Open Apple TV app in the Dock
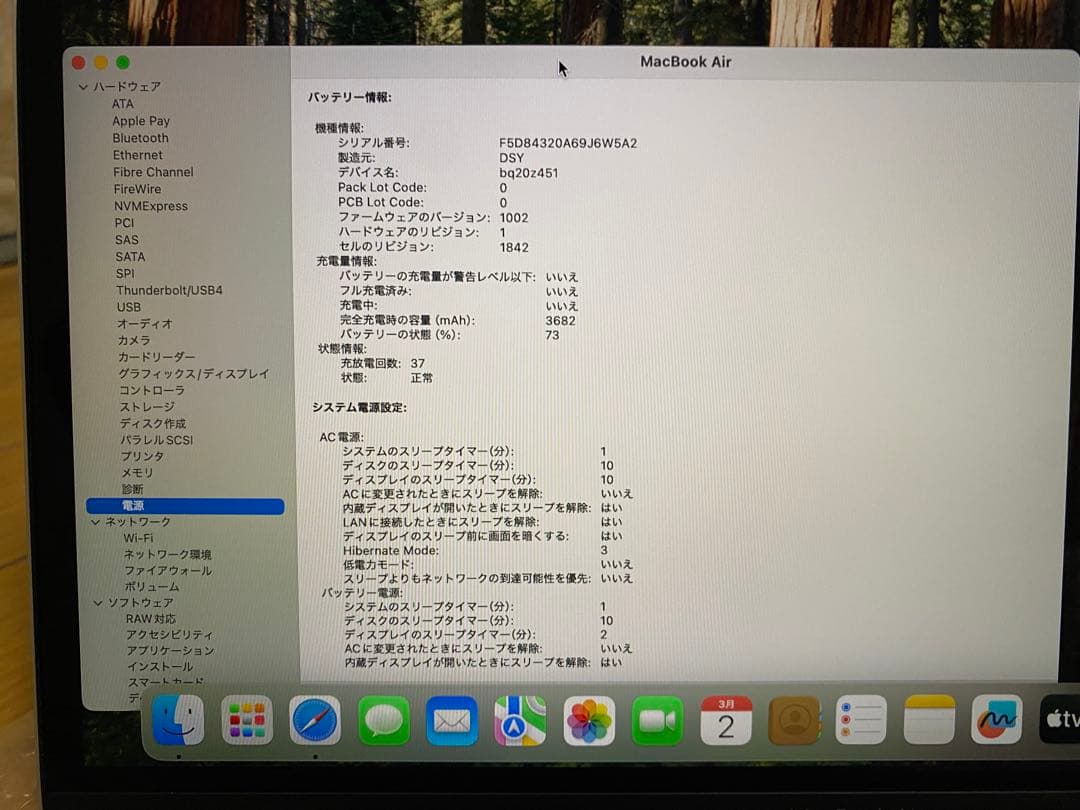 [x=1060, y=719]
